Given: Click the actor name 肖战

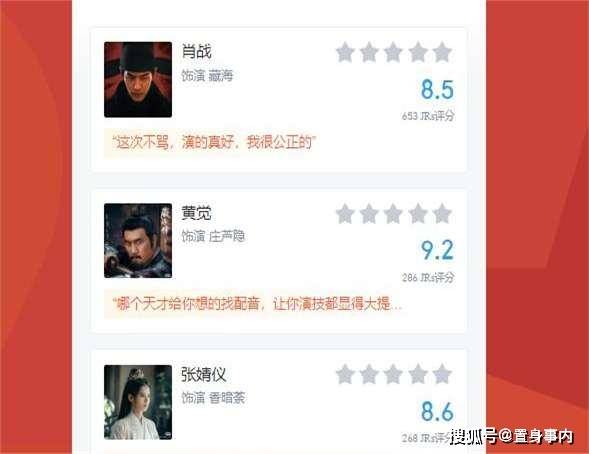Looking at the screenshot, I should 196,51.
